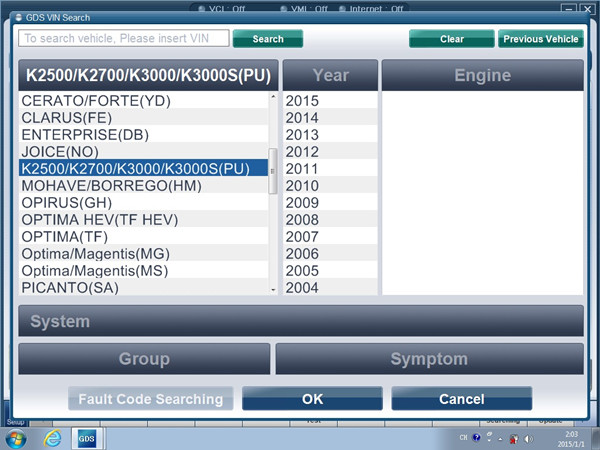Click the CH language indicator in the tray
The width and height of the screenshot is (600, 450).
463,437
